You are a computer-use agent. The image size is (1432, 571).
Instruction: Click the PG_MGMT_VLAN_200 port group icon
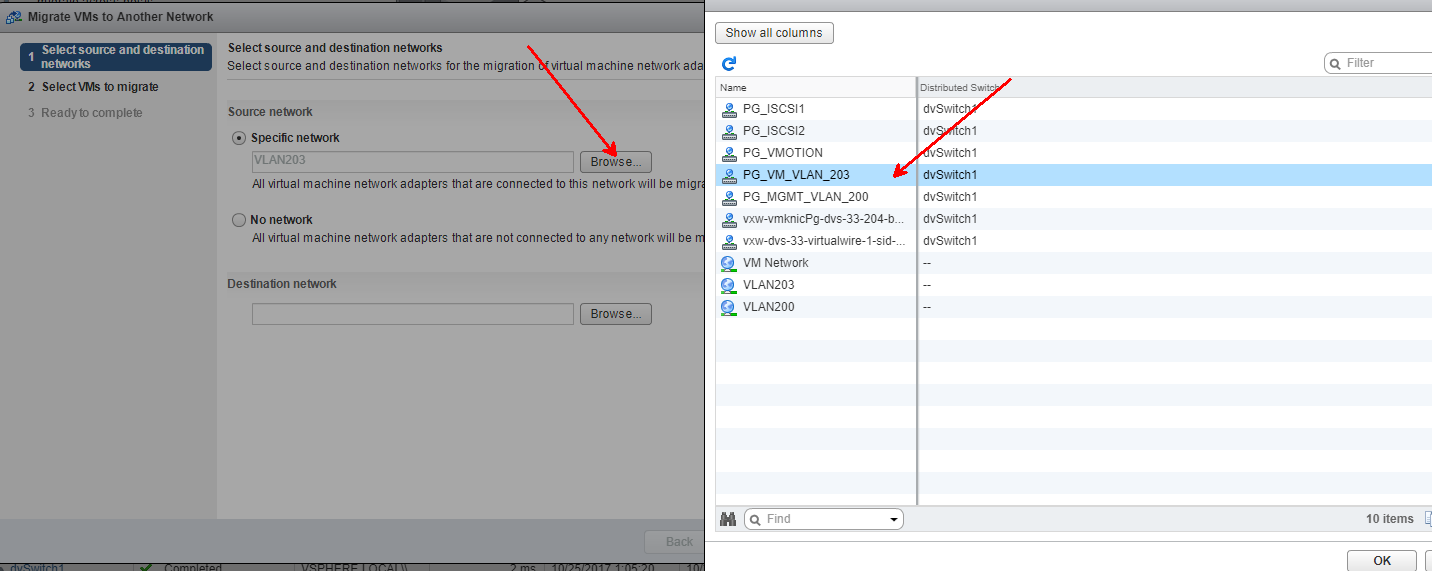(729, 197)
